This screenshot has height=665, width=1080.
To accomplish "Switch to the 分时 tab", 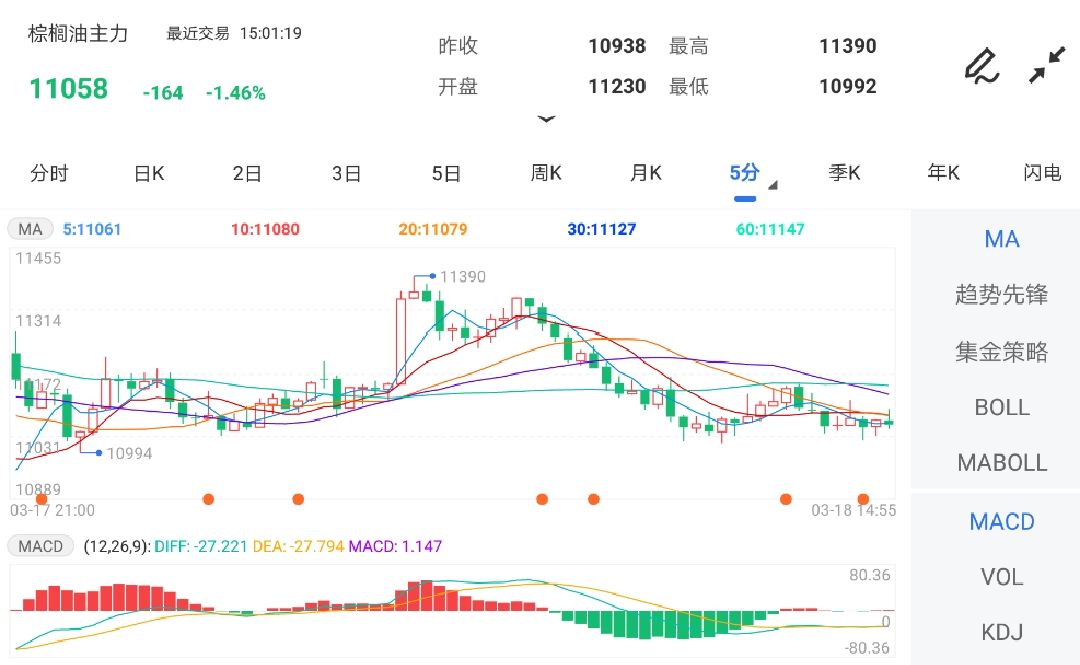I will coord(49,173).
